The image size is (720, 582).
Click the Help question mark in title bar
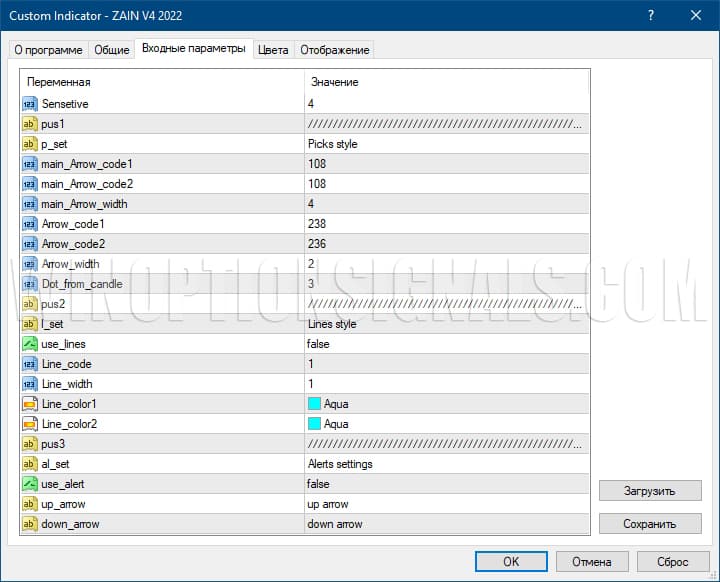click(650, 16)
